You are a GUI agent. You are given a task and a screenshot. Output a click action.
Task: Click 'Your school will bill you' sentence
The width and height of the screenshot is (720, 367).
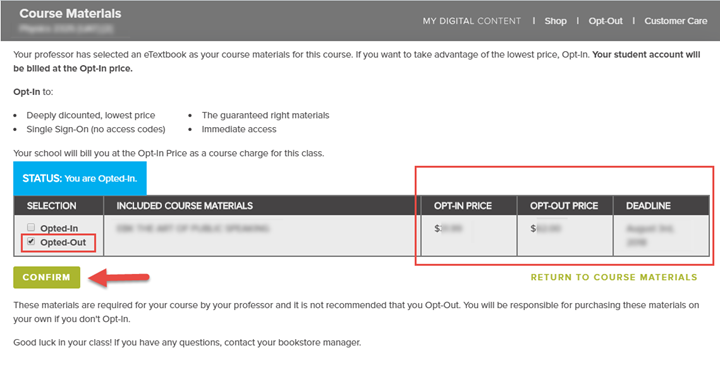pyautogui.click(x=169, y=153)
